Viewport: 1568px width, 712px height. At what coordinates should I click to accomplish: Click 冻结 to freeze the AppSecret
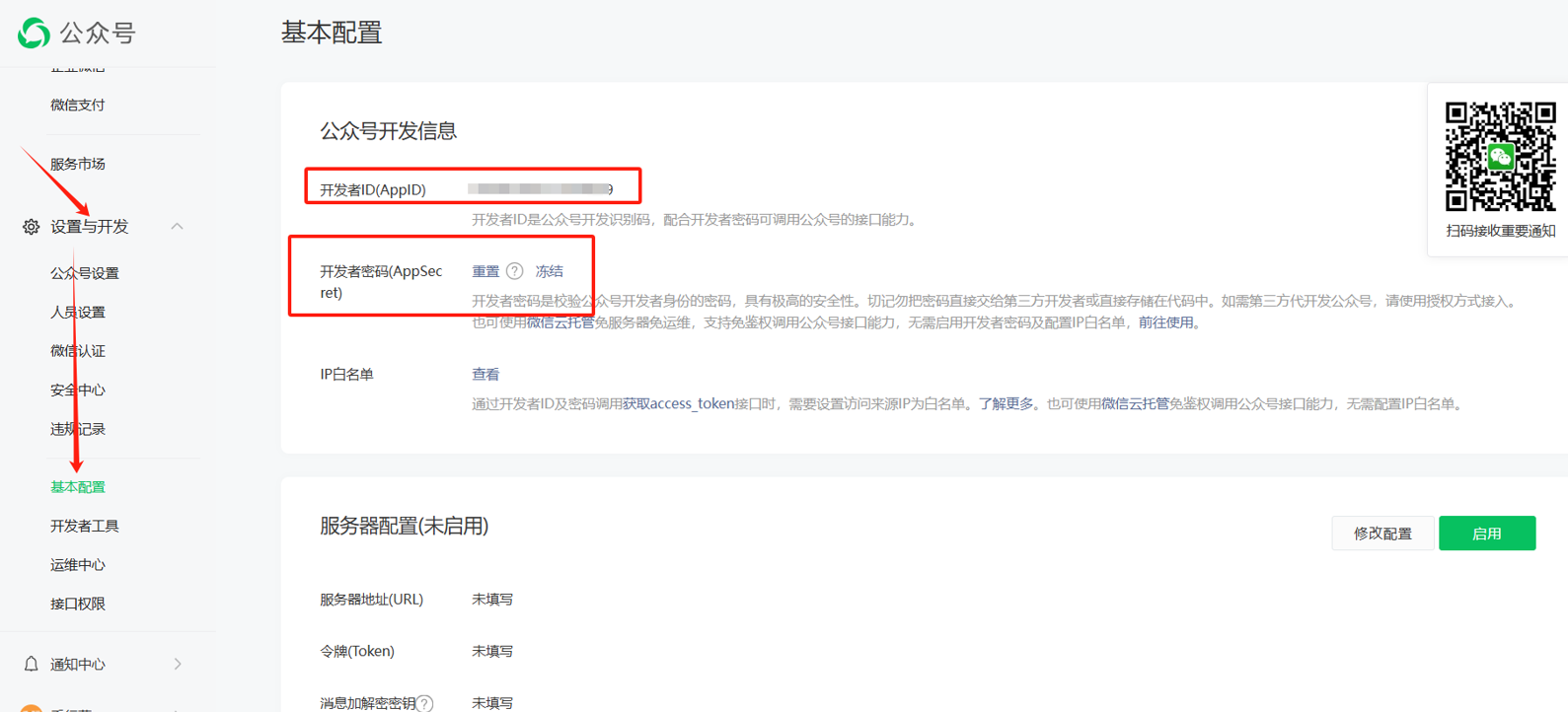(x=550, y=271)
